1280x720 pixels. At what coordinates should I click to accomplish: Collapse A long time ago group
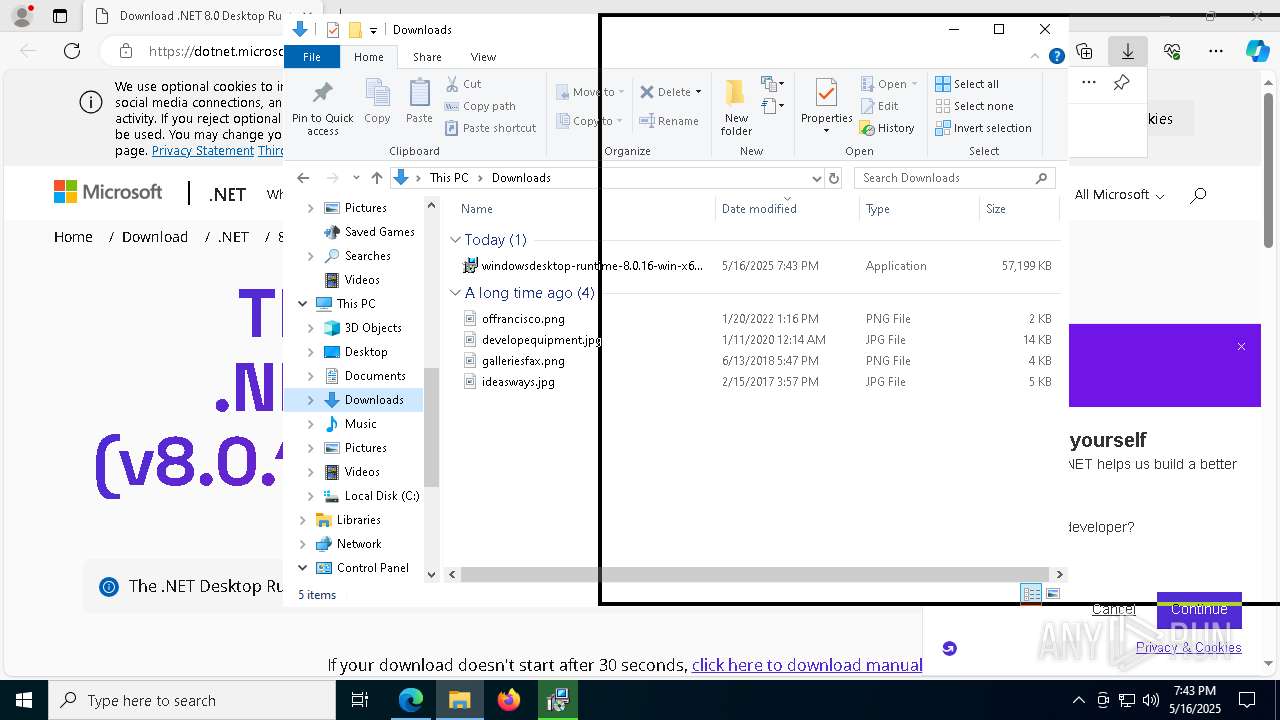coord(455,293)
